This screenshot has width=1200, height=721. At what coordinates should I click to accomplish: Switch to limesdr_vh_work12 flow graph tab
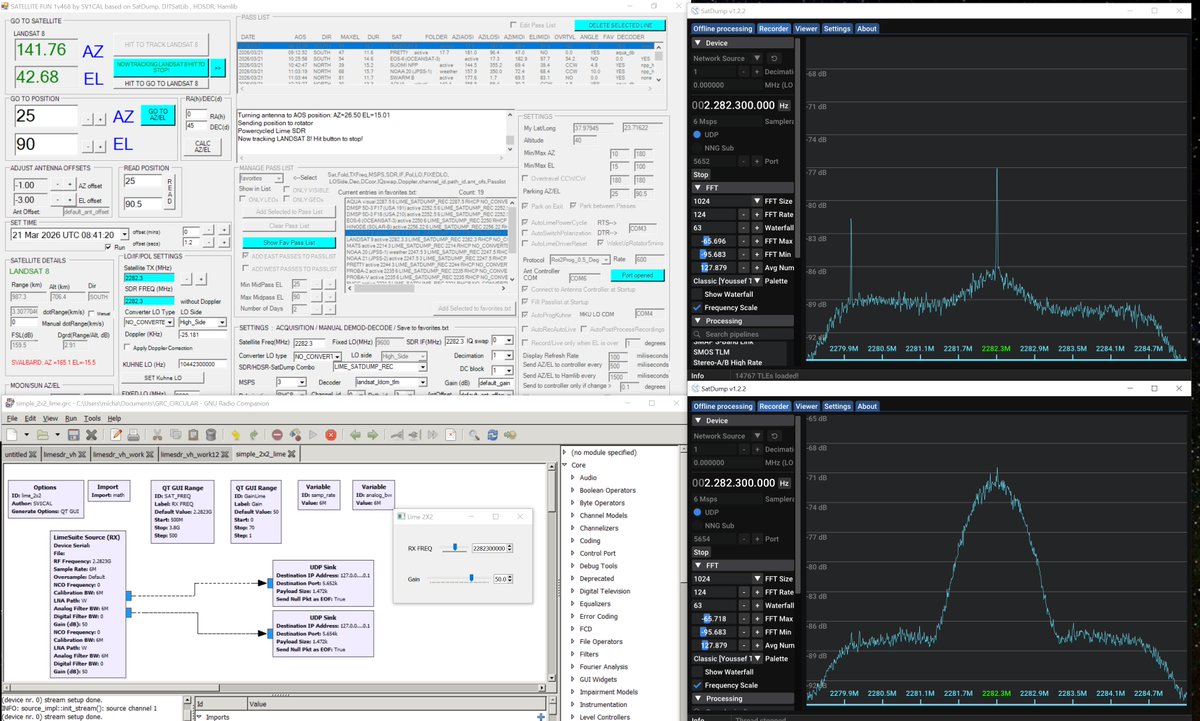click(x=194, y=454)
